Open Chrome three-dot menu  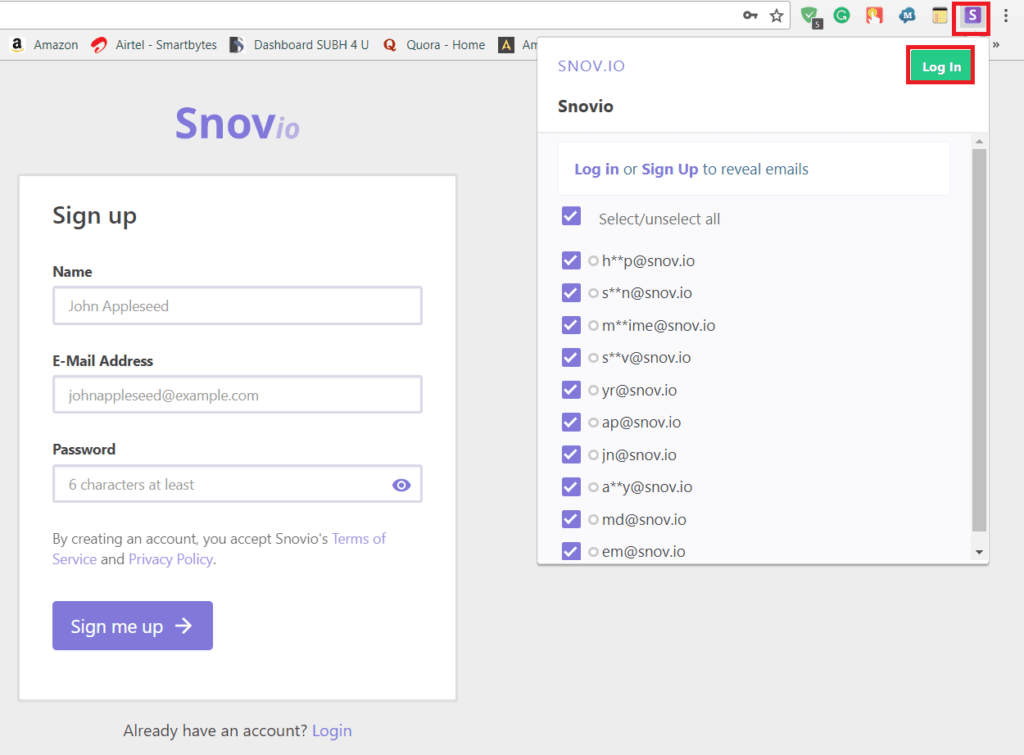[x=1006, y=16]
